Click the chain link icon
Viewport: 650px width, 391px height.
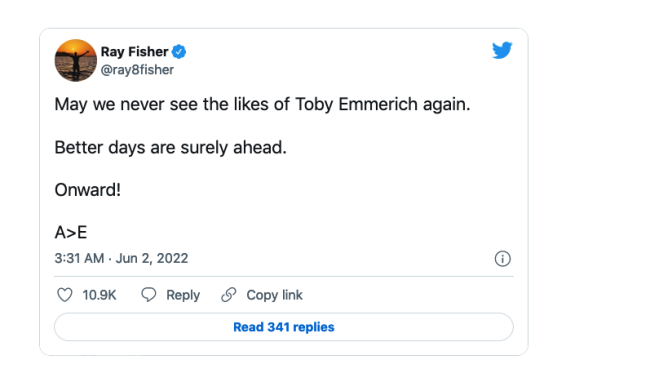coord(229,294)
